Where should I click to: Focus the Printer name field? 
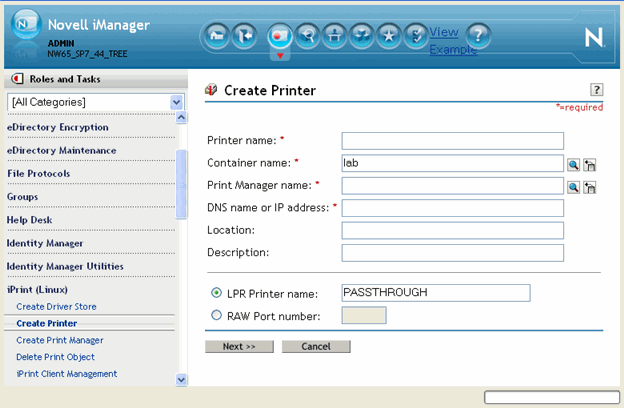coord(452,141)
